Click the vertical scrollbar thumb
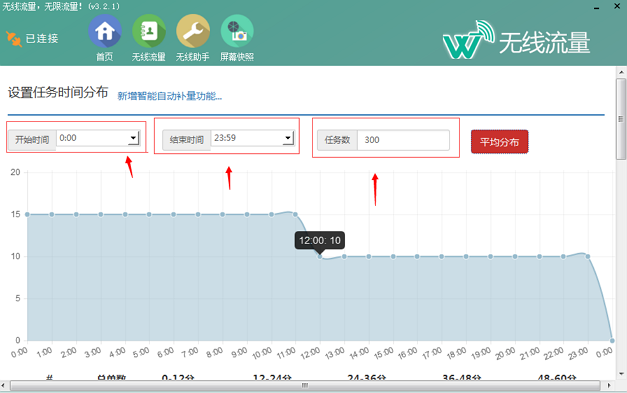The height and width of the screenshot is (393, 627). 621,119
